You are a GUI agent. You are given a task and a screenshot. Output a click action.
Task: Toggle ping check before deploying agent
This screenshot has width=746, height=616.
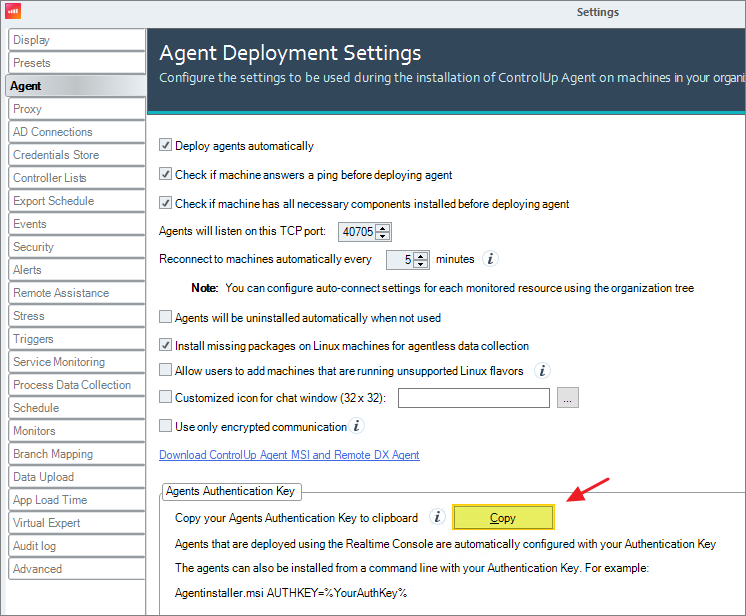tap(166, 175)
